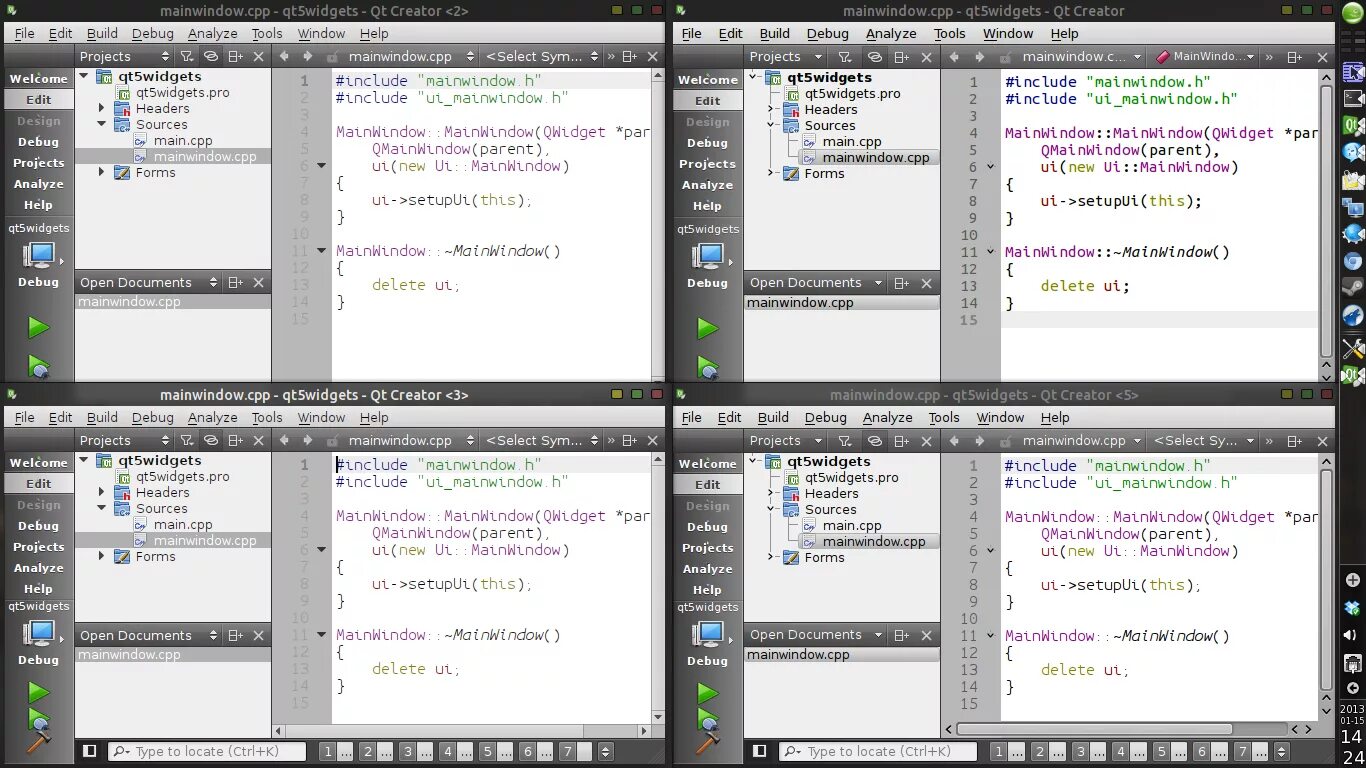The image size is (1366, 768).
Task: Toggle the sidebar button in Qt Creator <3>
Action: [x=90, y=751]
